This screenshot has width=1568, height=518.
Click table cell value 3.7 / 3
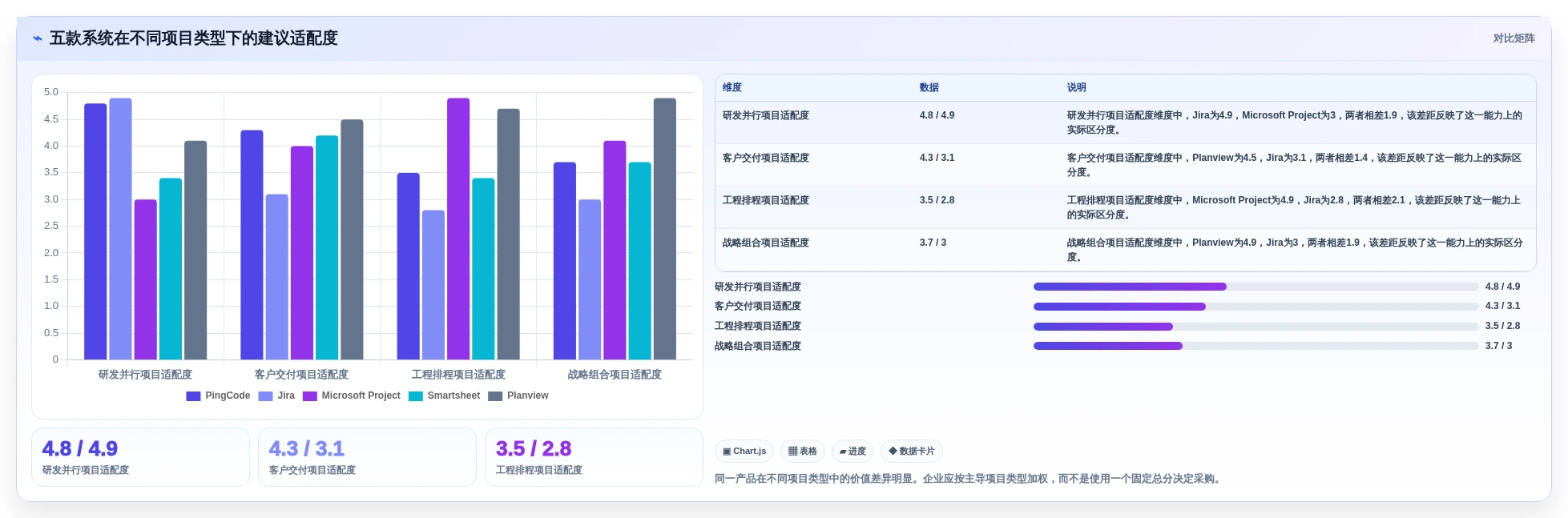(x=933, y=243)
